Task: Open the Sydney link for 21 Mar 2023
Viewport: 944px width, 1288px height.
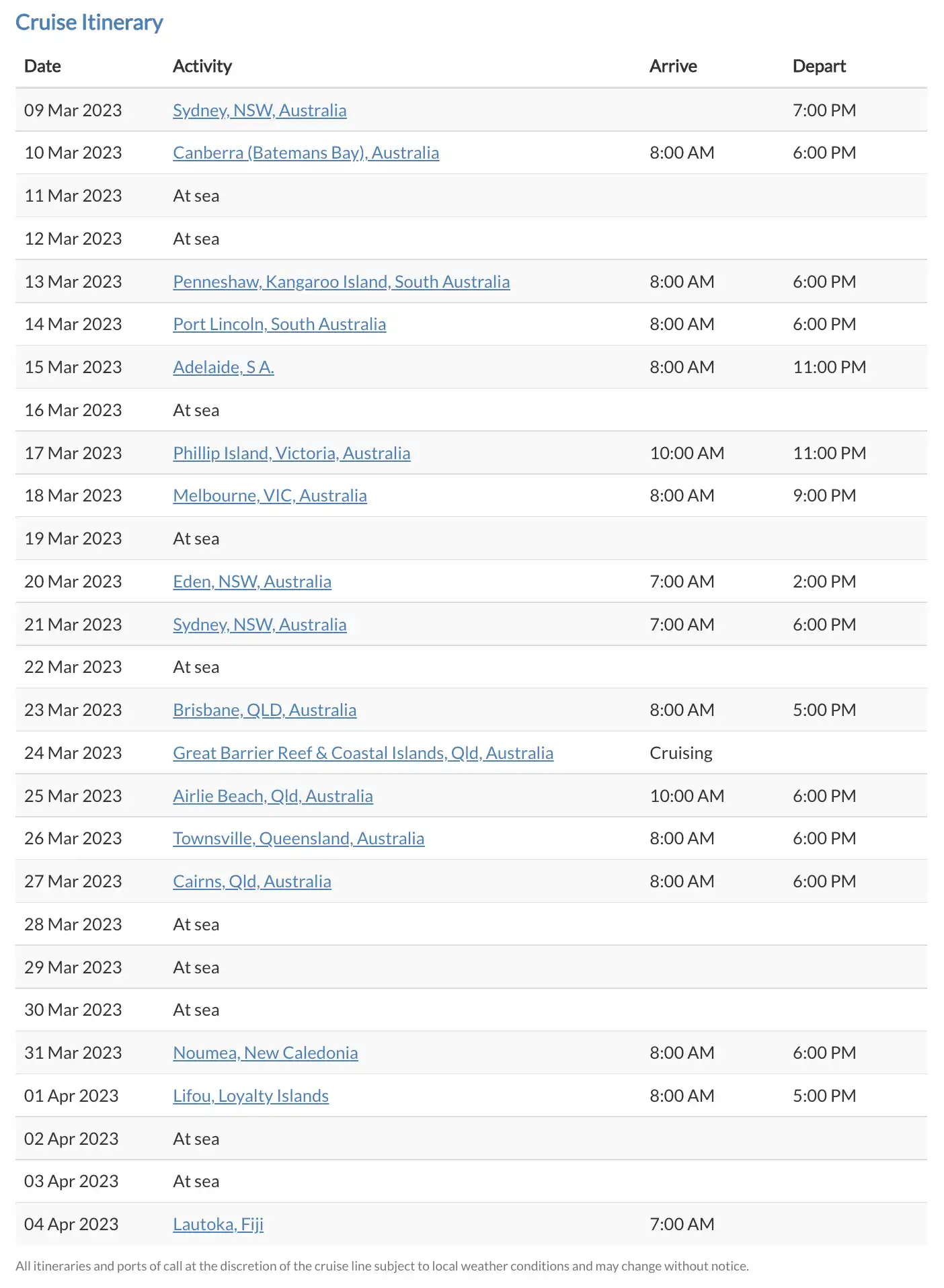Action: point(260,625)
